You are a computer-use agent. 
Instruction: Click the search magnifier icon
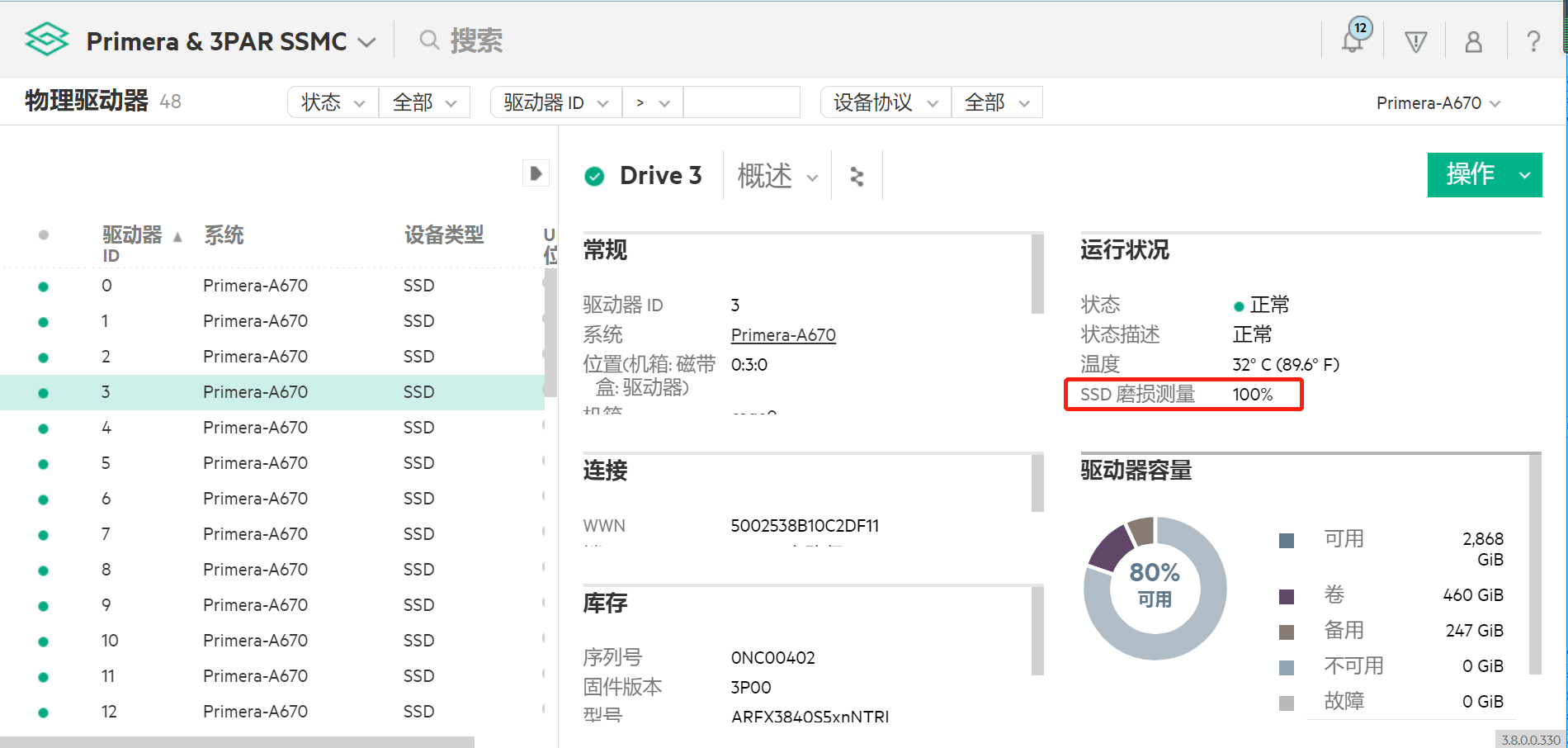click(429, 40)
